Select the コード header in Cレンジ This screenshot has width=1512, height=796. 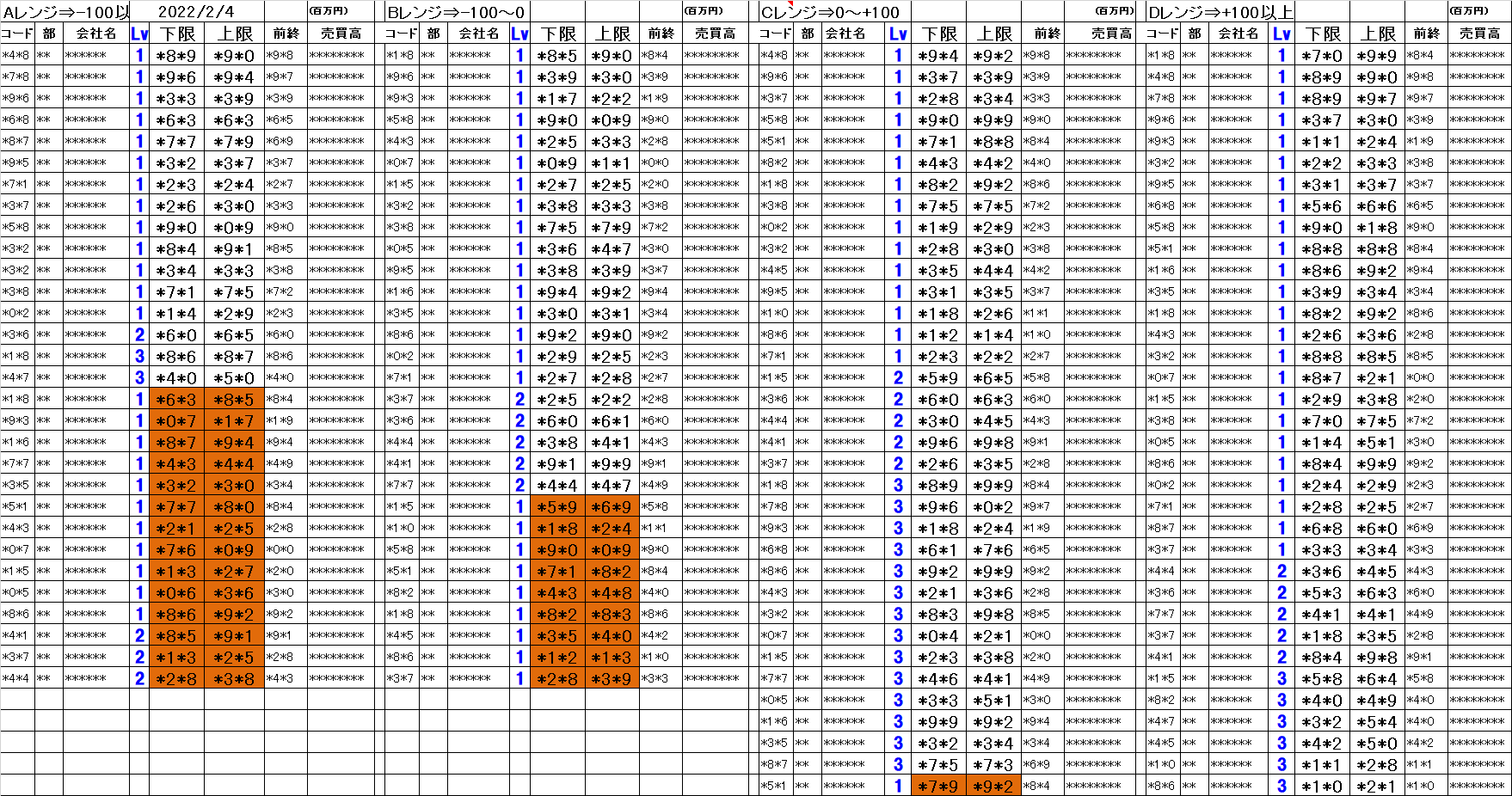tap(776, 34)
